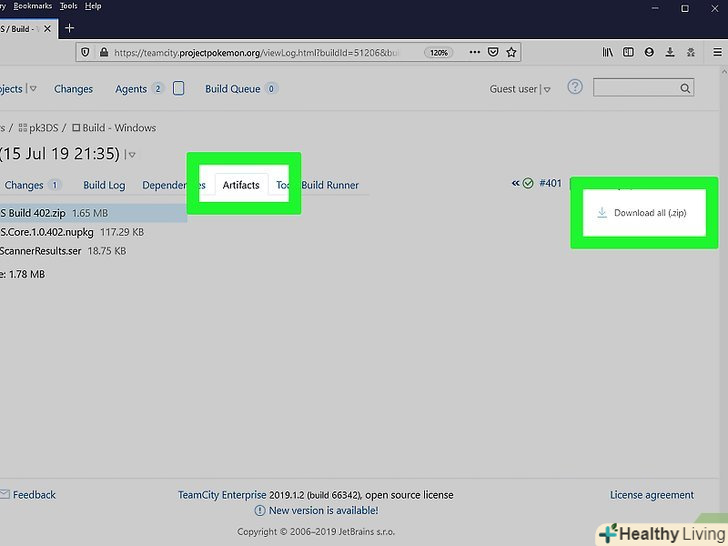Download the Build 402.zip artifact

click(32, 213)
